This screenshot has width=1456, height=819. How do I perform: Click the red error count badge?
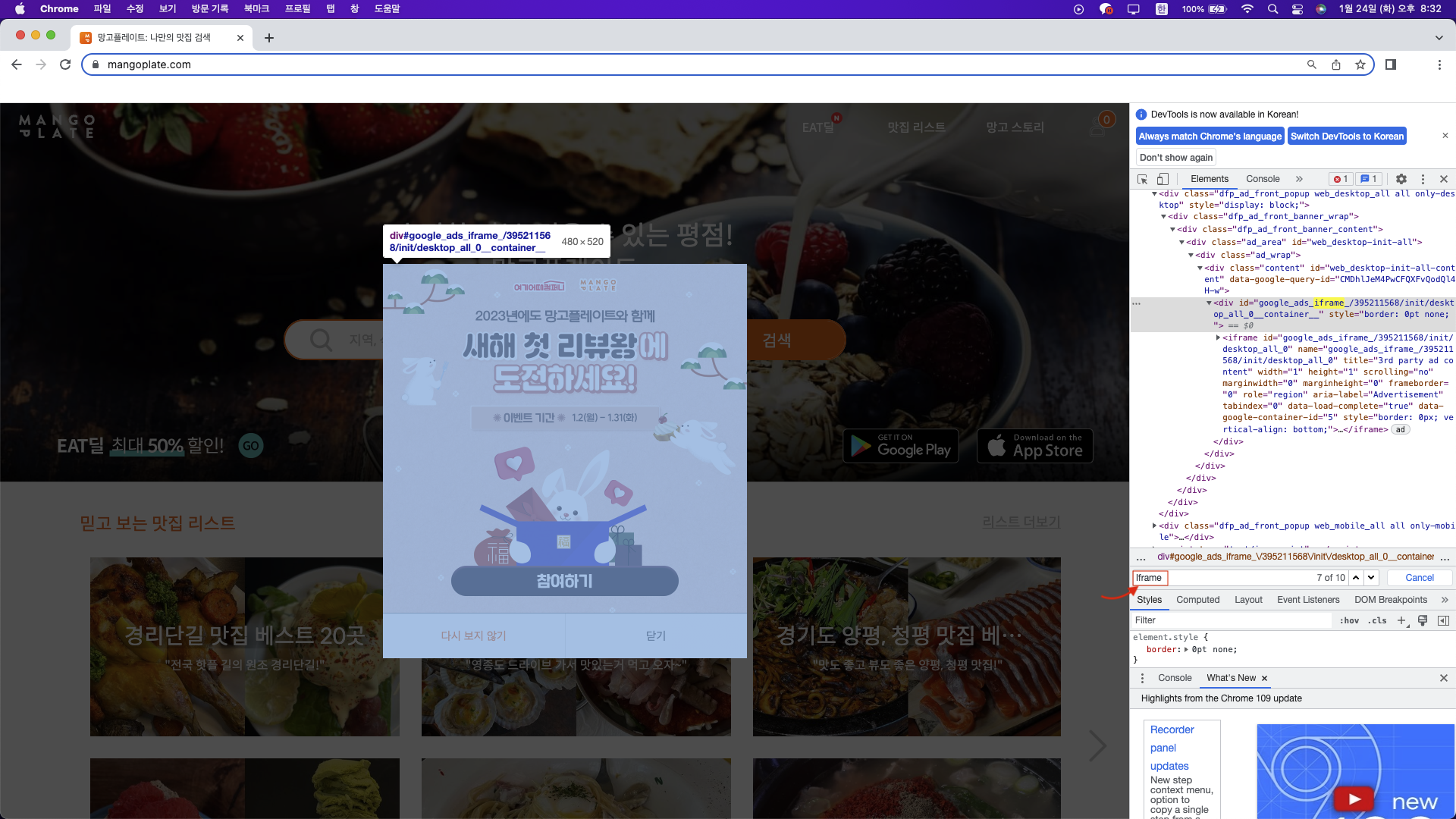[x=1341, y=179]
